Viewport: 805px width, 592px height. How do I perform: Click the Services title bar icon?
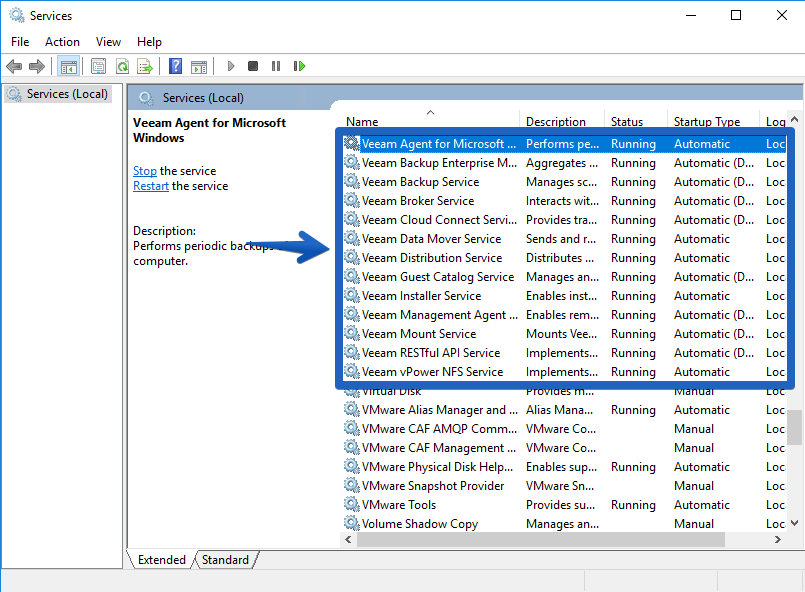click(x=17, y=15)
